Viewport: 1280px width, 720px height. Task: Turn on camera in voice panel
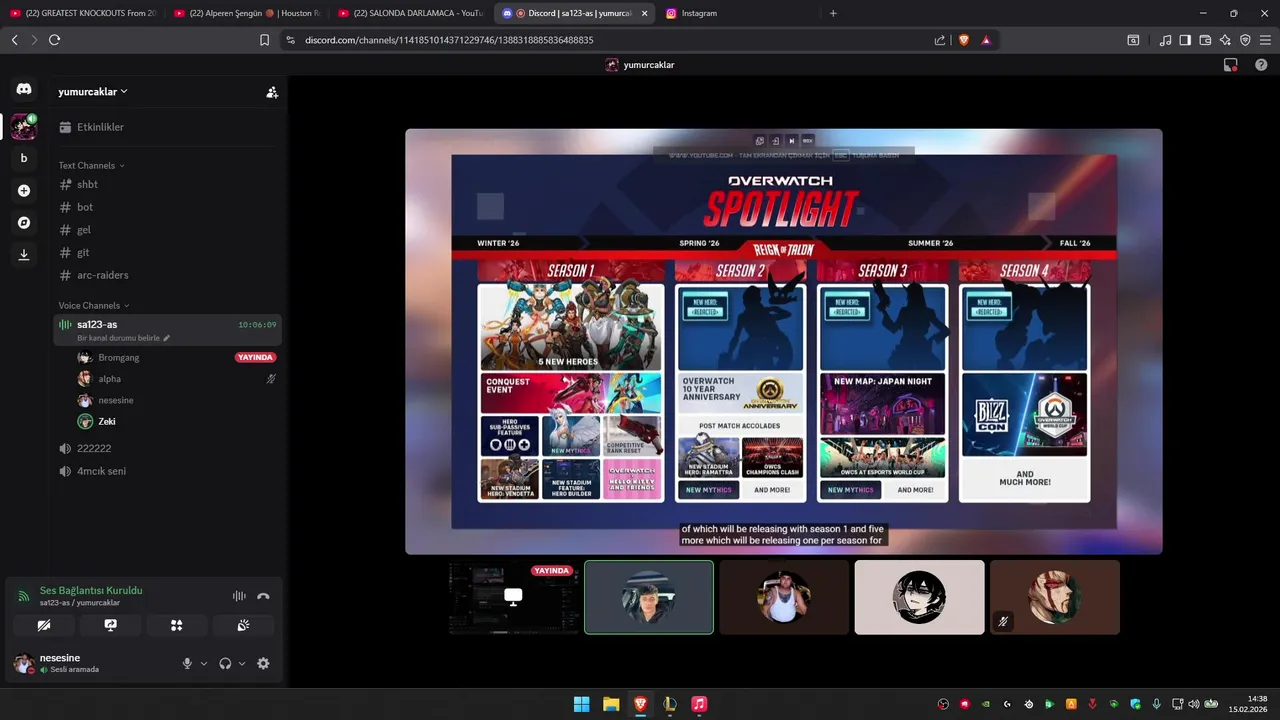coord(44,625)
